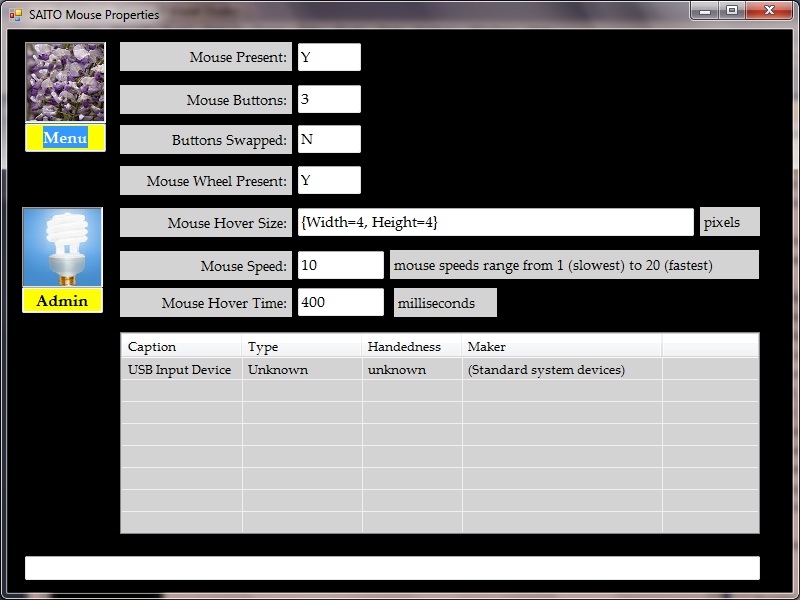800x600 pixels.
Task: Click the Mouse Hover Size field
Action: pos(495,222)
